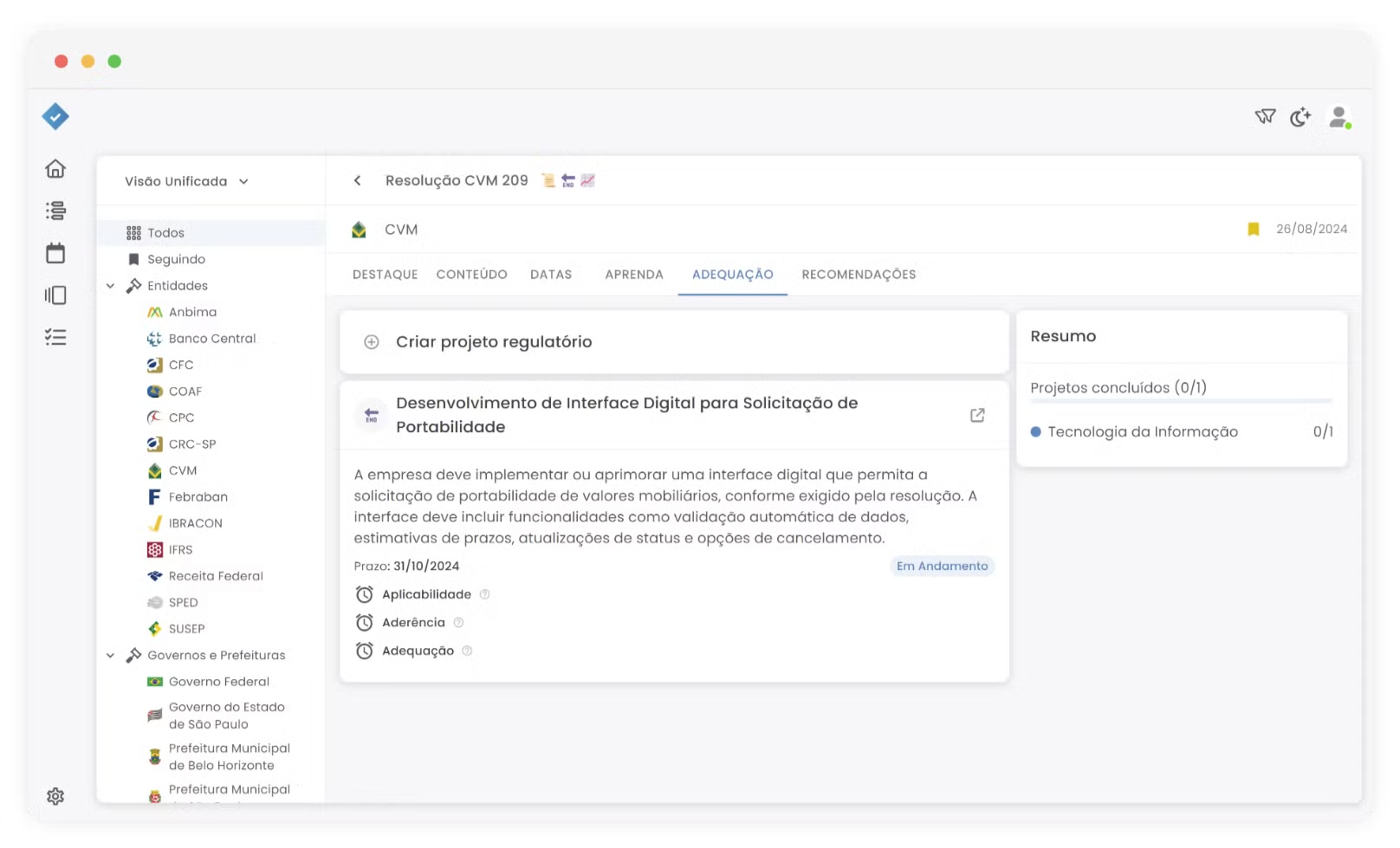Select Banco Central entity
Viewport: 1400px width, 848px height.
(212, 339)
